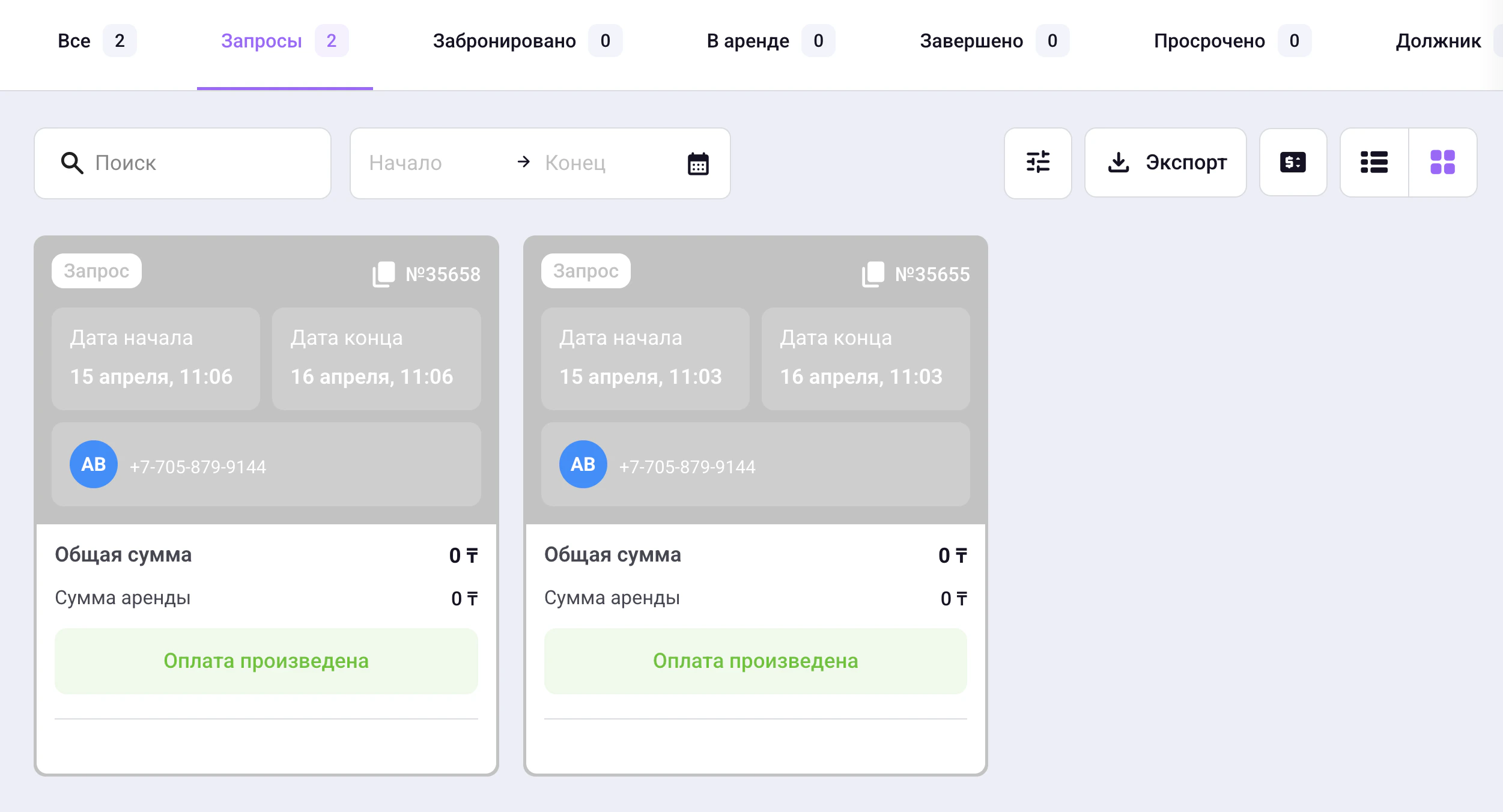This screenshot has height=812, width=1503.
Task: Click the payment dollar card icon
Action: click(1293, 162)
